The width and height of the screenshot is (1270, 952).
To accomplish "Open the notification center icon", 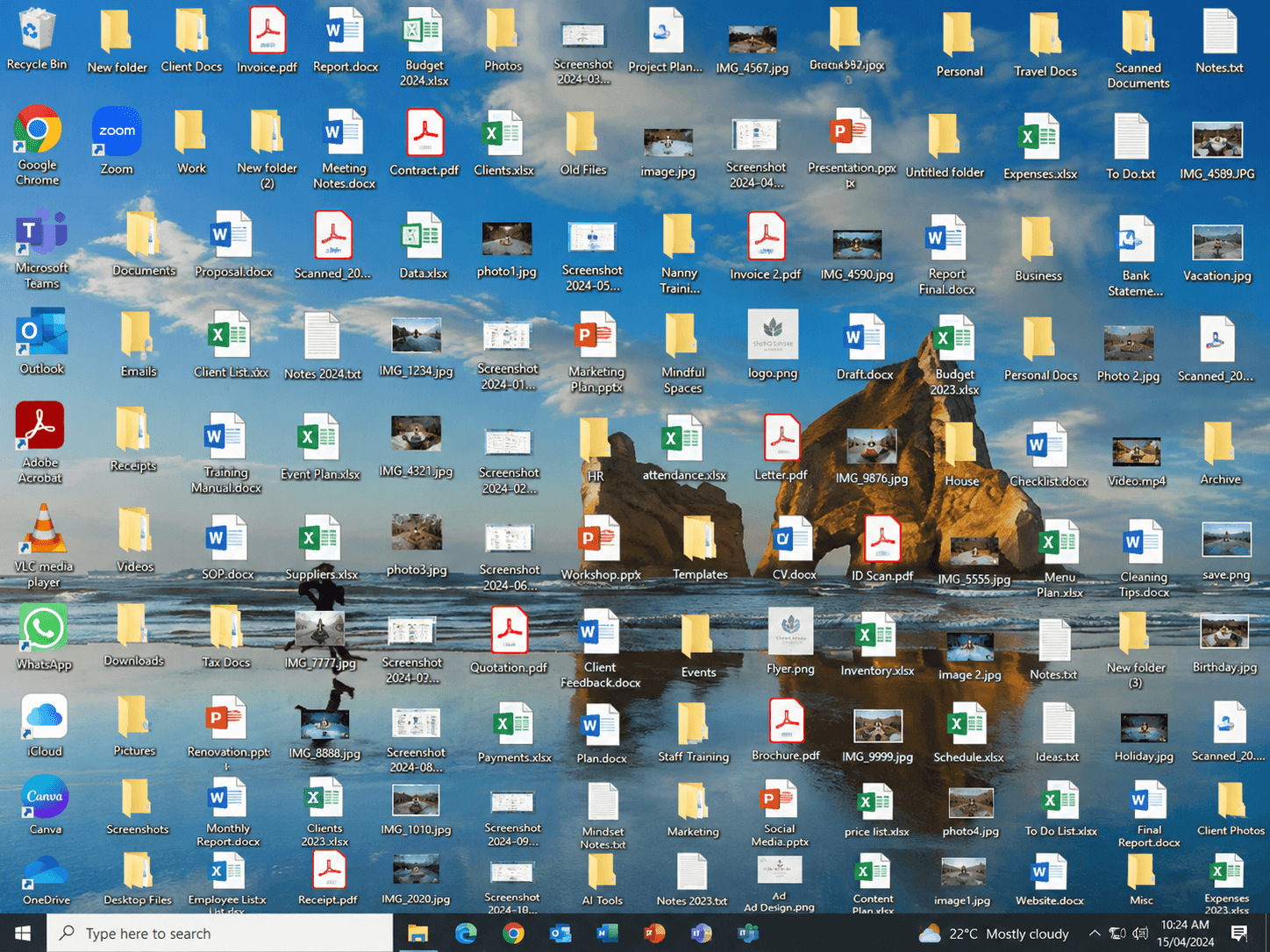I will (x=1239, y=934).
